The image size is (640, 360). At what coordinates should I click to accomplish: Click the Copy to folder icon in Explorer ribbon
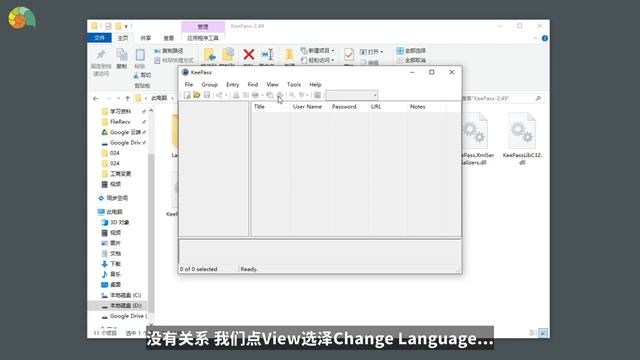[x=228, y=55]
